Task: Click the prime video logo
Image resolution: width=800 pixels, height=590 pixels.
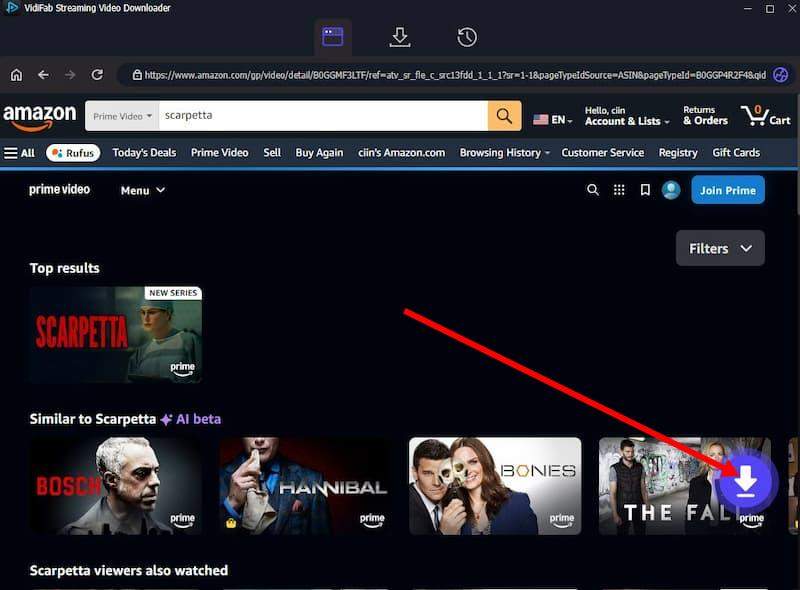Action: (x=59, y=190)
